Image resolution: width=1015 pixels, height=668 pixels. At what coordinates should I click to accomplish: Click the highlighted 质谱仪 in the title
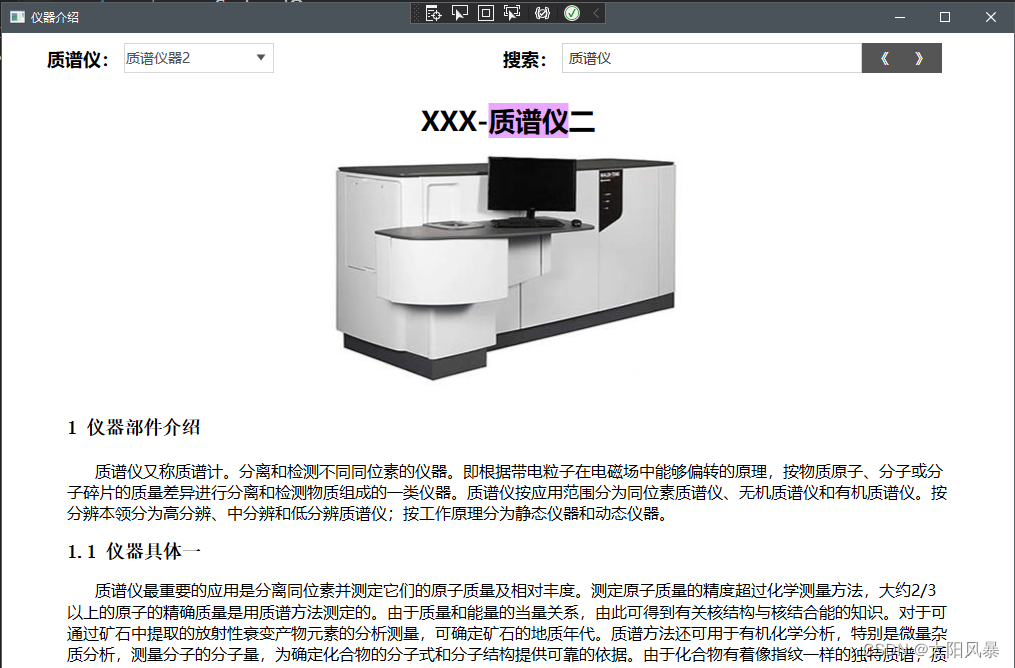[528, 121]
